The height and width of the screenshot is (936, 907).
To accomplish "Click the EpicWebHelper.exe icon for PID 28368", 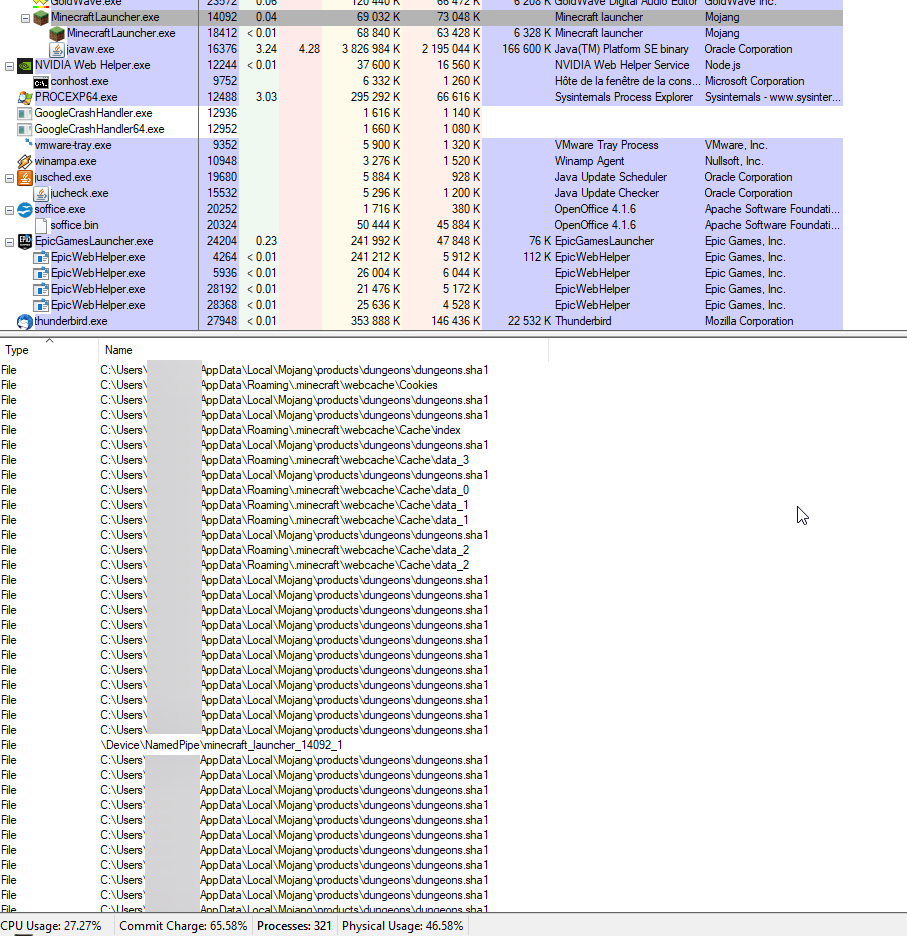I will 41,306.
